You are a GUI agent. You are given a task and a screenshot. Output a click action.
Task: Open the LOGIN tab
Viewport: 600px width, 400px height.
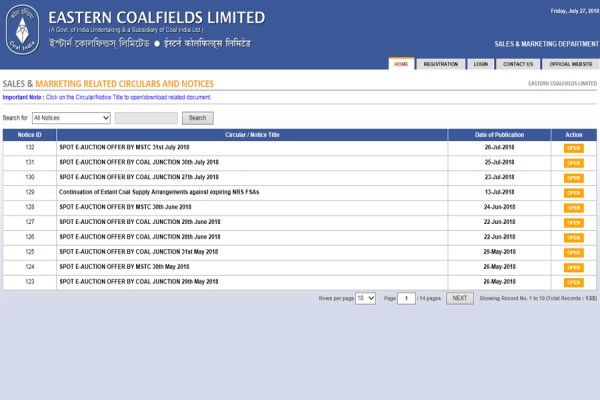[481, 64]
